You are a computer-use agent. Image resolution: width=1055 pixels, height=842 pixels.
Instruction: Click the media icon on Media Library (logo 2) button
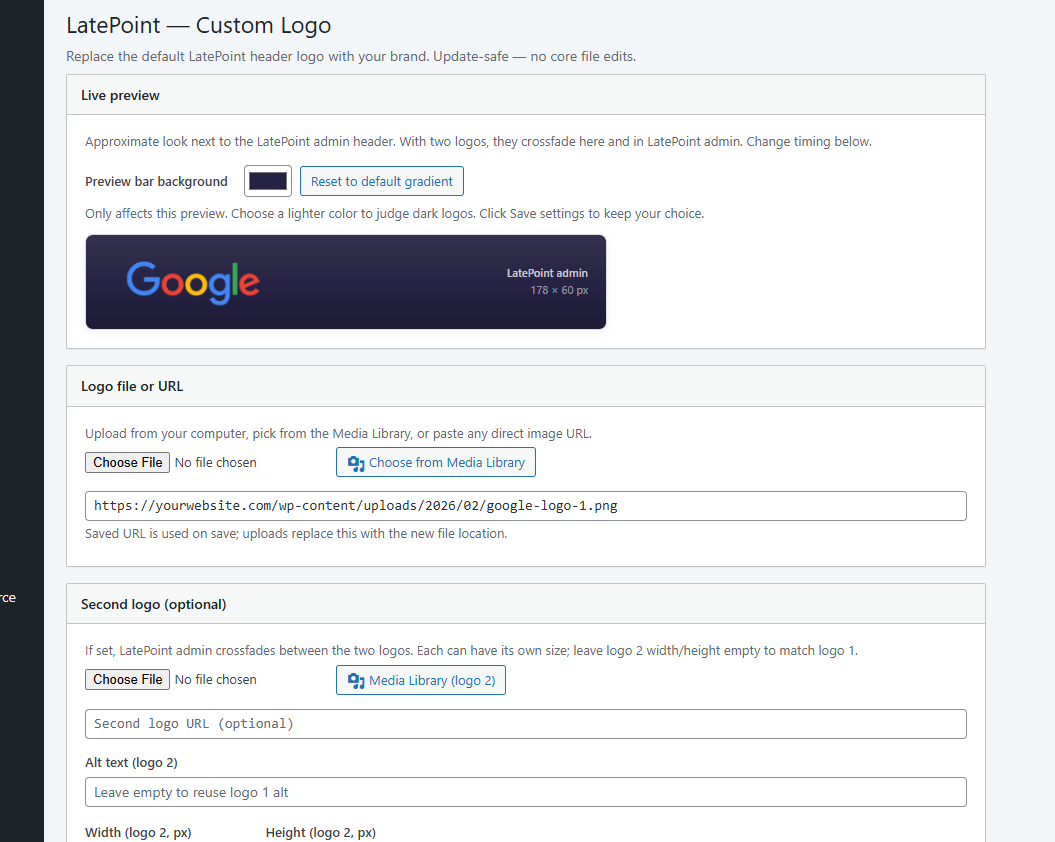point(356,680)
